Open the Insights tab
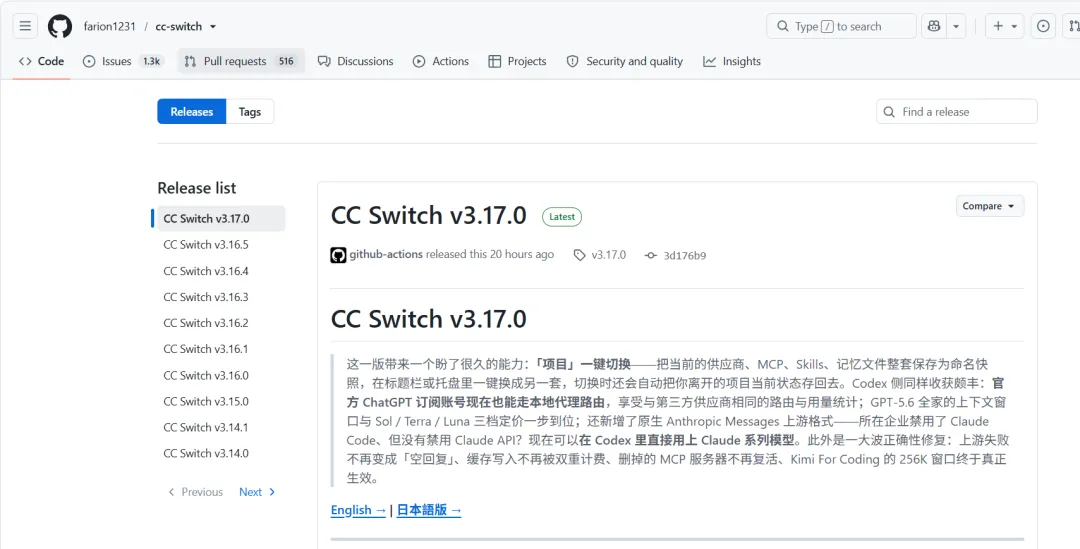 tap(732, 61)
